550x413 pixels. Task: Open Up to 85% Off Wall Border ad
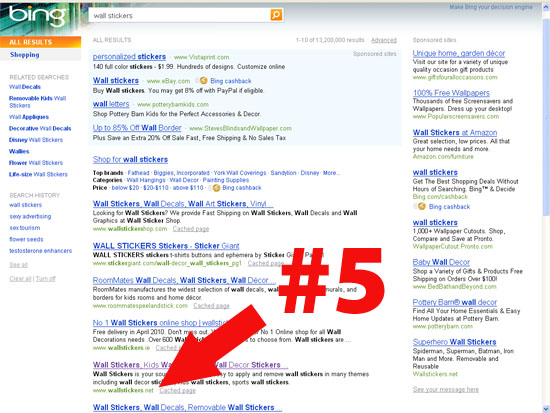(x=137, y=128)
